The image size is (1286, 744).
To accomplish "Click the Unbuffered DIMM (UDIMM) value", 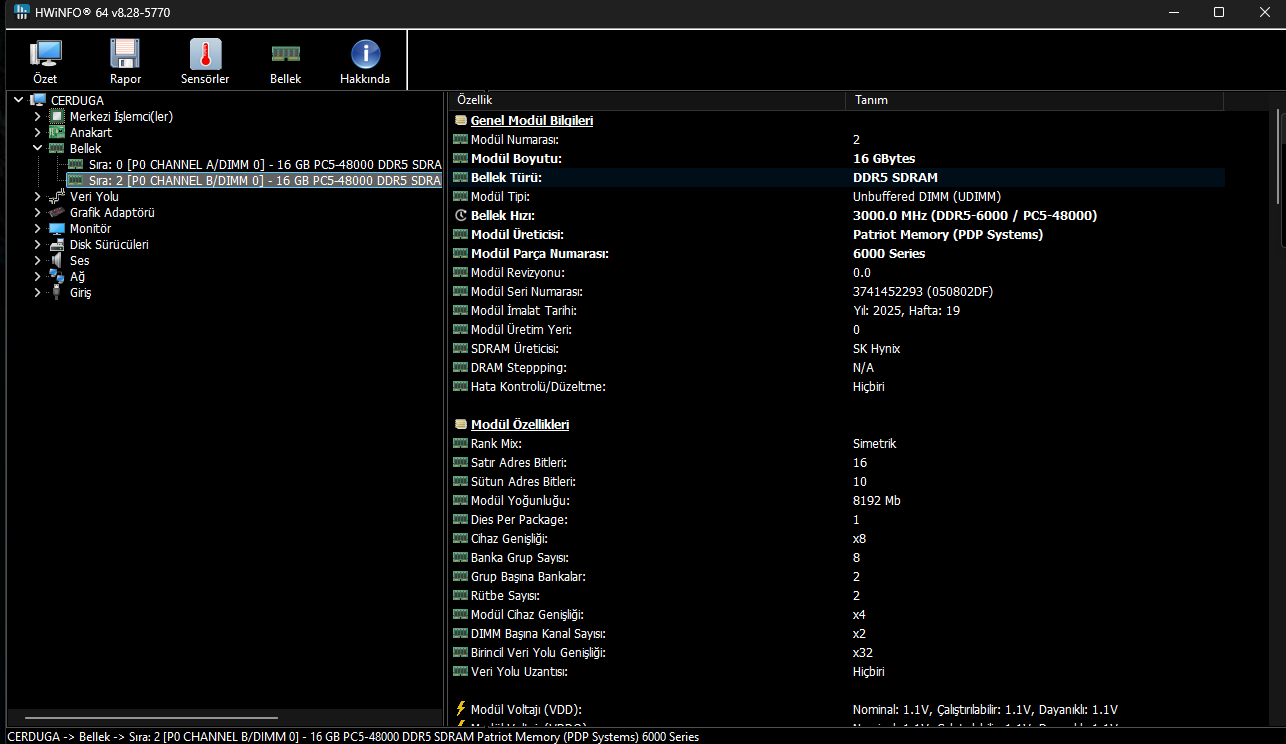I will pos(927,196).
